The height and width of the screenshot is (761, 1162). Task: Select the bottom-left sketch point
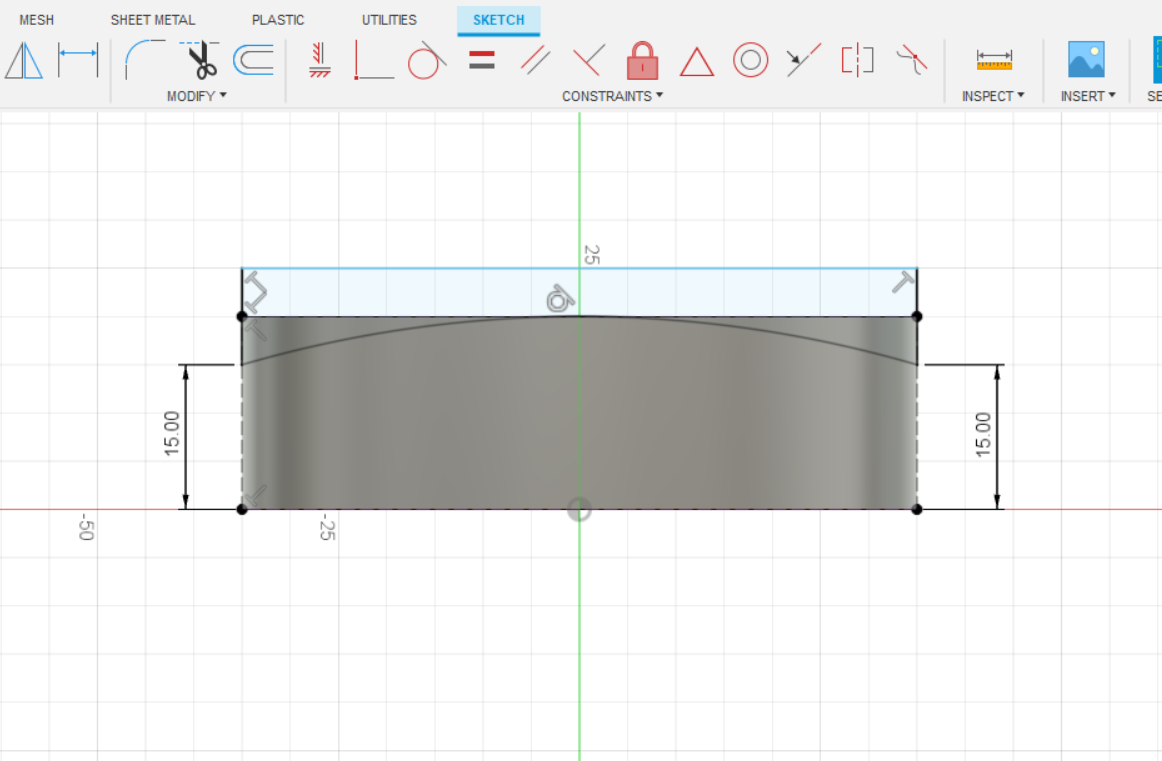(x=242, y=509)
